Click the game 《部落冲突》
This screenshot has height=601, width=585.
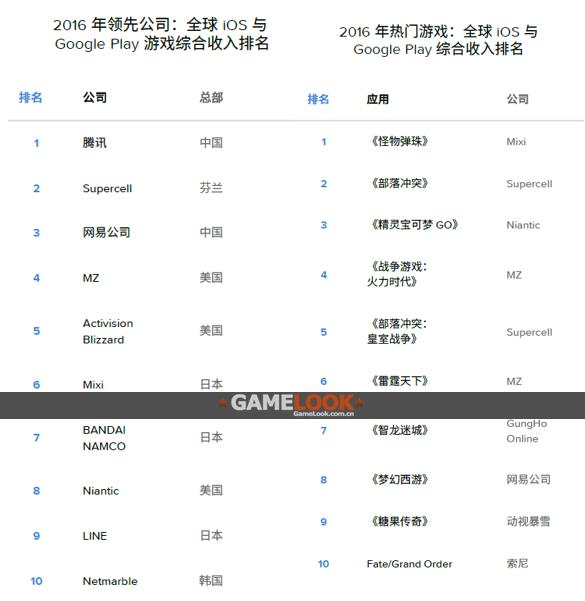[x=398, y=183]
